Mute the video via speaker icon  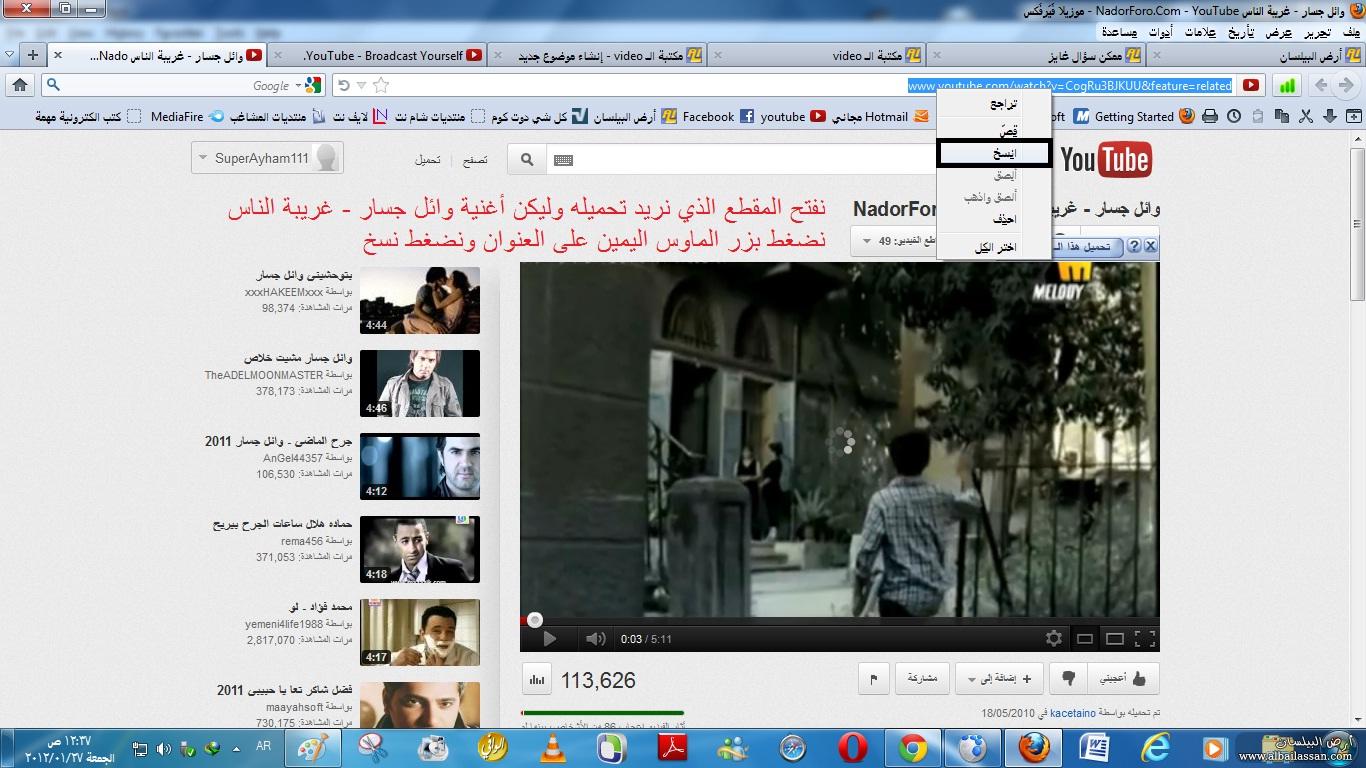coord(596,639)
